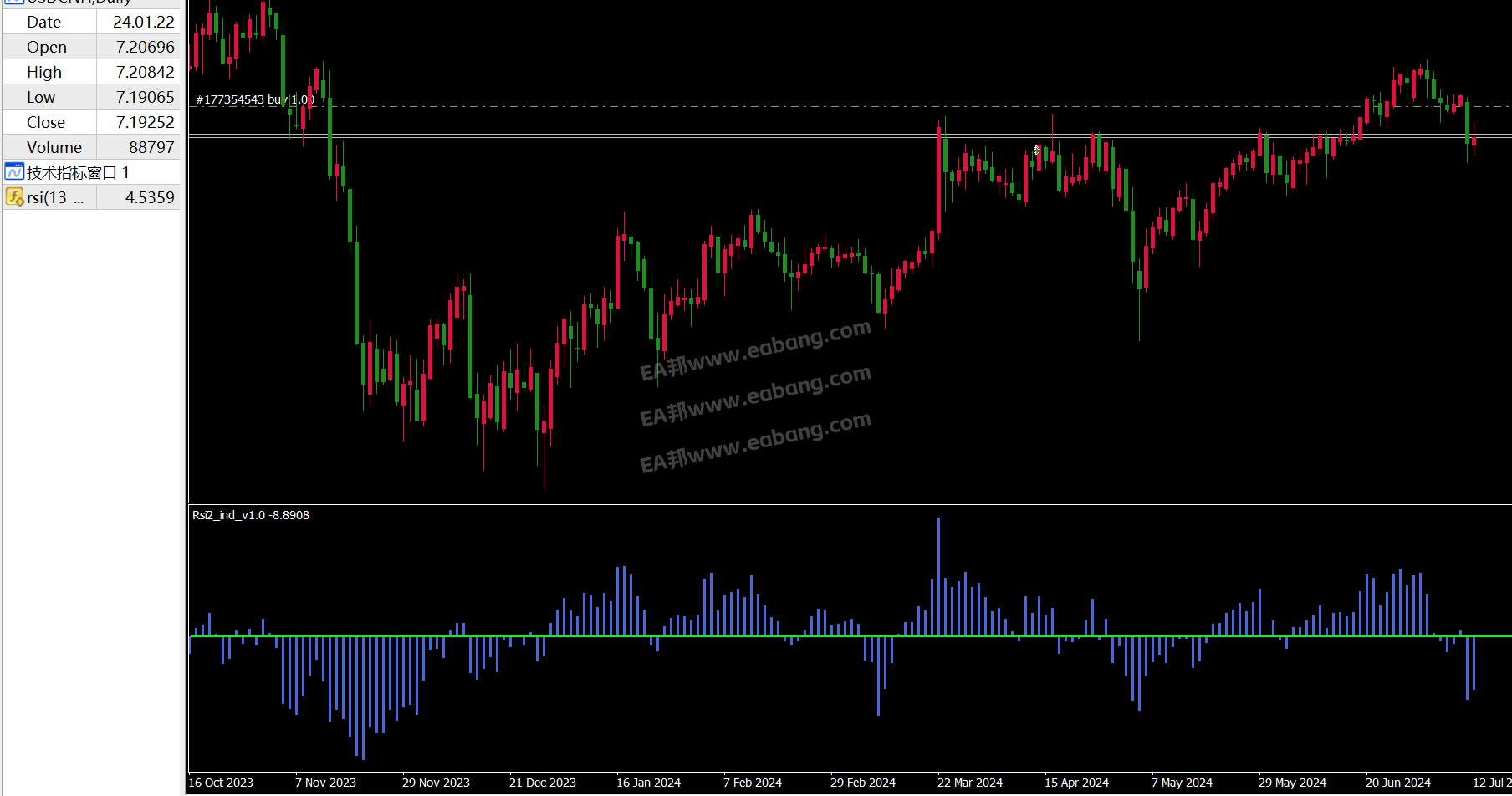1512x796 pixels.
Task: Click the rsi(13_... indicator name
Action: (x=55, y=197)
